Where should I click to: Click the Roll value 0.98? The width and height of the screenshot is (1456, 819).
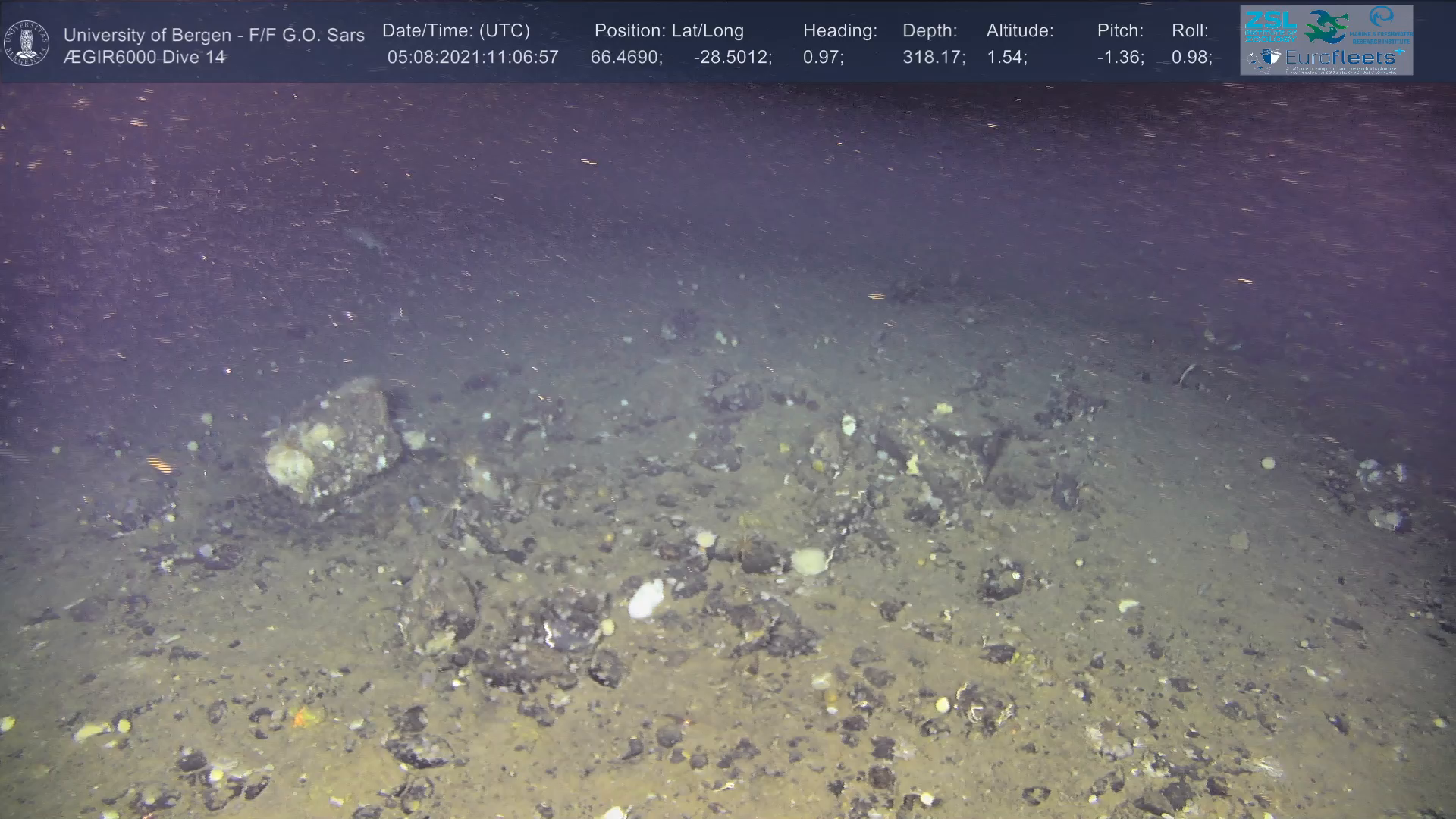[x=1191, y=58]
